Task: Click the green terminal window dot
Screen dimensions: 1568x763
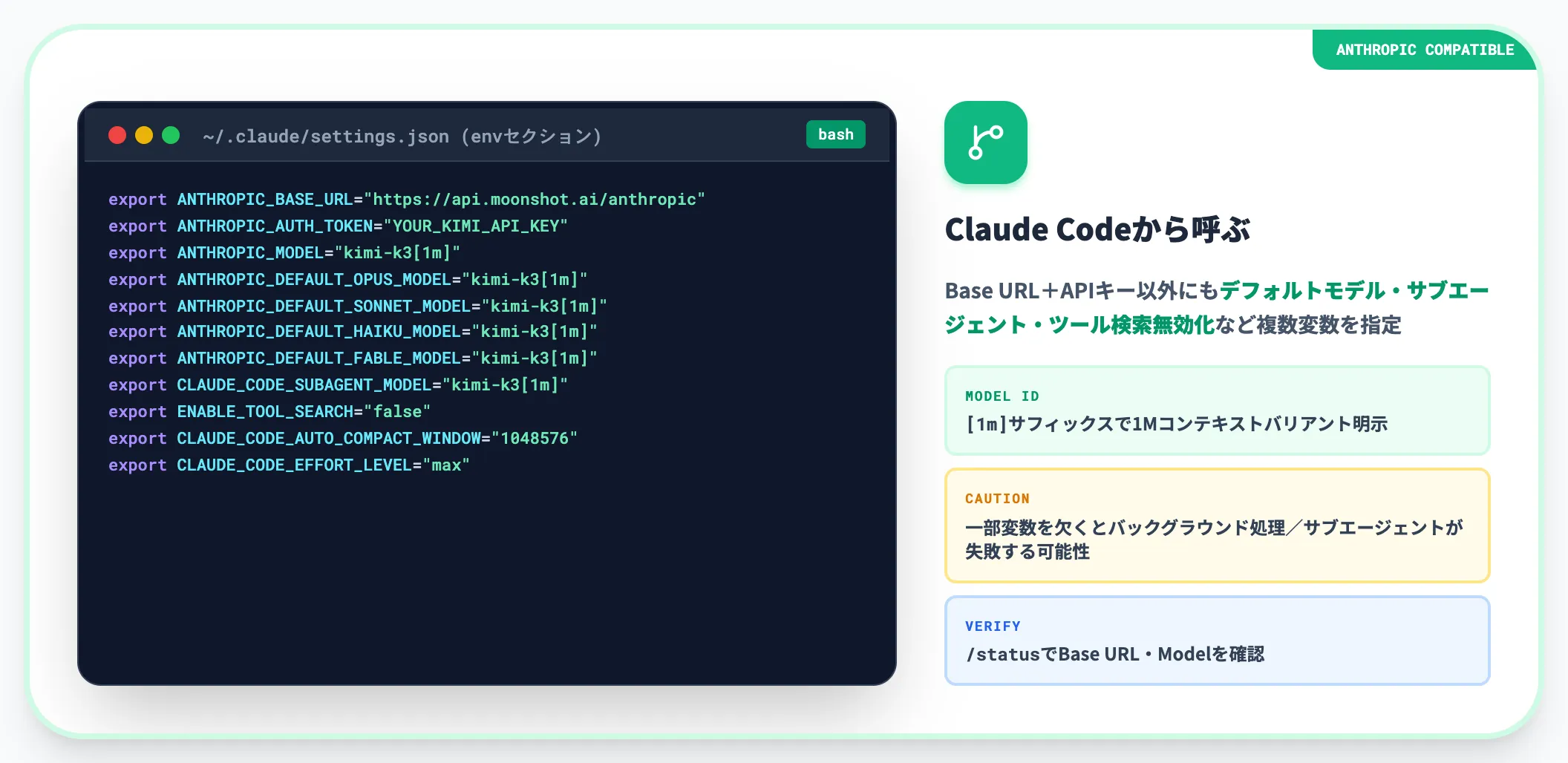Action: tap(171, 135)
